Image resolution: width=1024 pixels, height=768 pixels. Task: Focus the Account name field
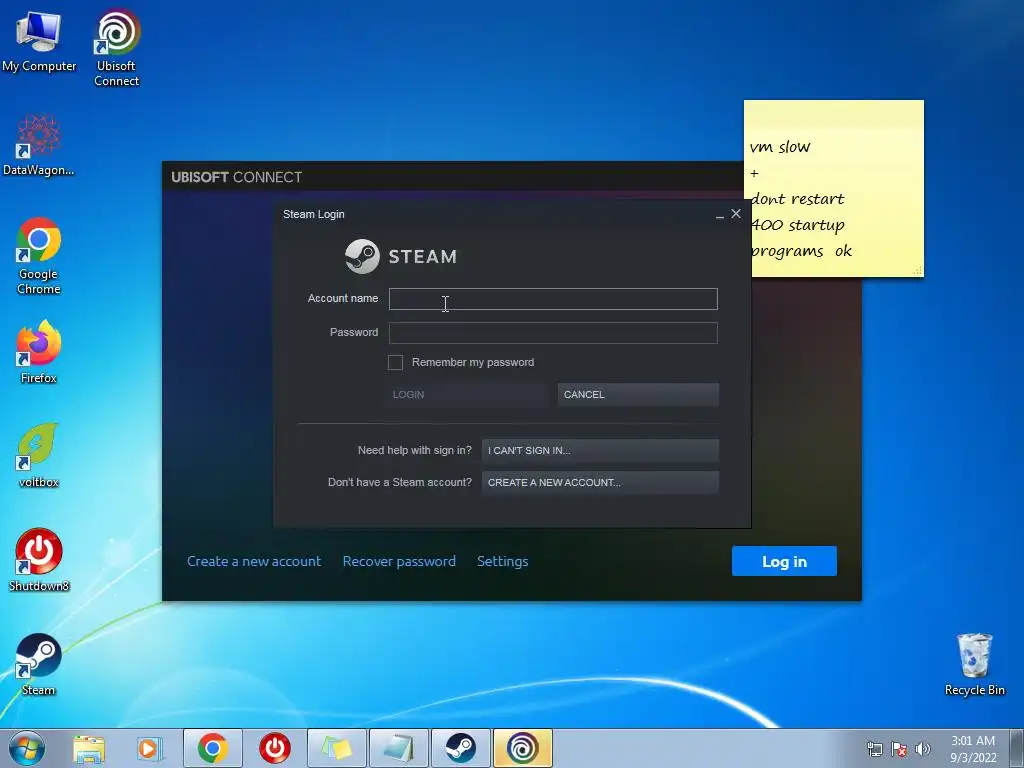pos(553,299)
